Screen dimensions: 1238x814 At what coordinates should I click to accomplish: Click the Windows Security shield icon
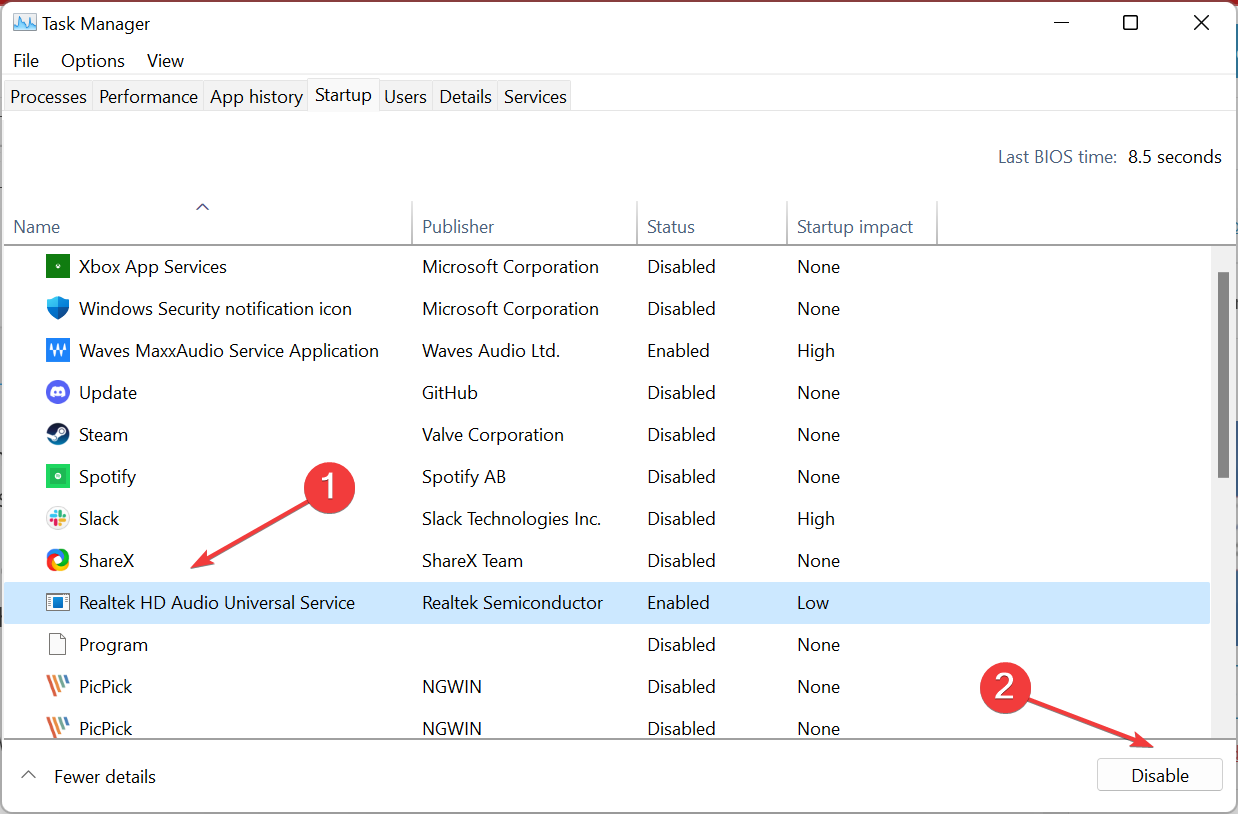[58, 309]
